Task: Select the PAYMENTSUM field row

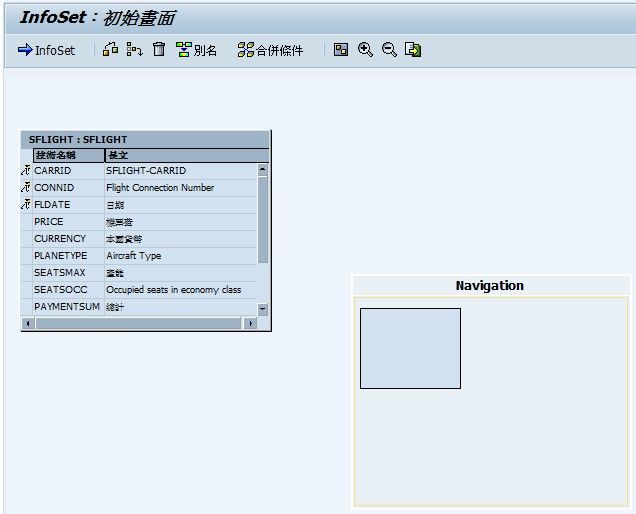Action: point(139,307)
